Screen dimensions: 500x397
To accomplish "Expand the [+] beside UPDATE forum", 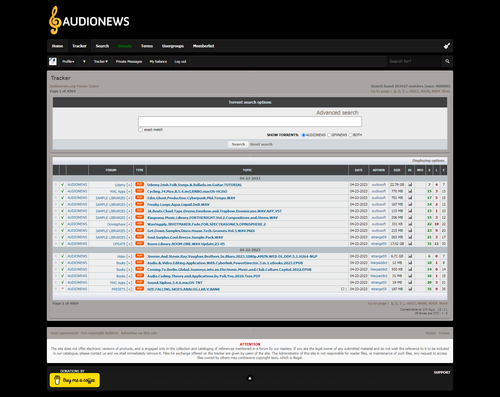I will point(129,244).
